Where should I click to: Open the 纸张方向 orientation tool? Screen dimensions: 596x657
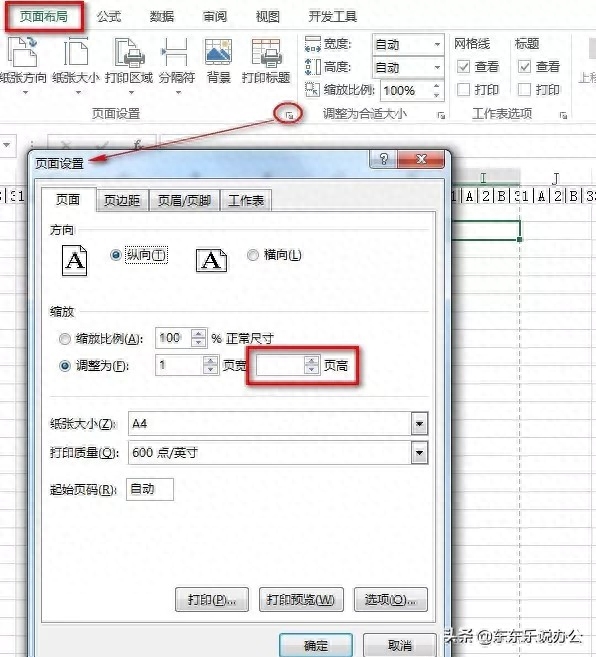click(x=23, y=65)
